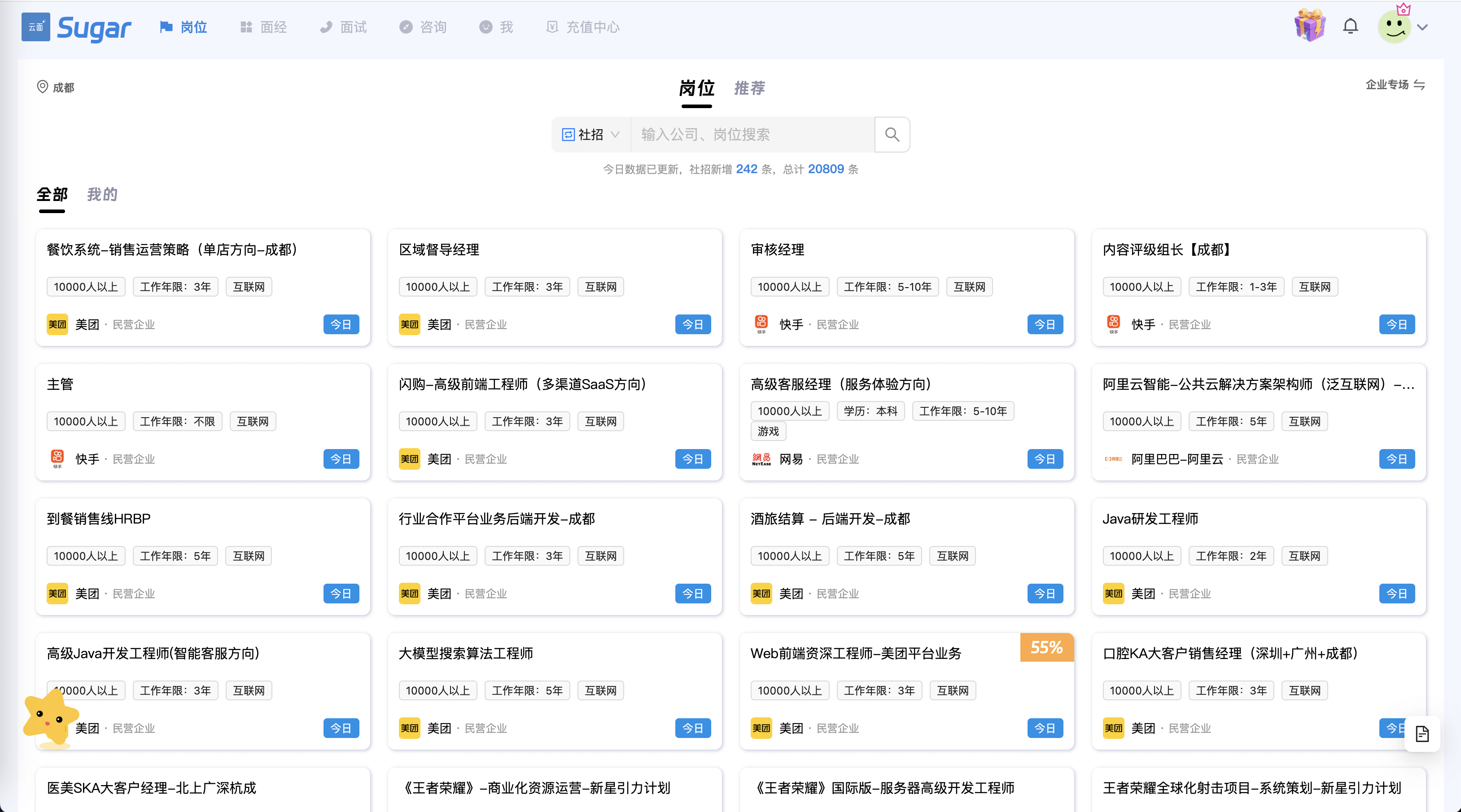Click the 20809 total postings count
Viewport: 1461px width, 812px height.
pos(825,169)
